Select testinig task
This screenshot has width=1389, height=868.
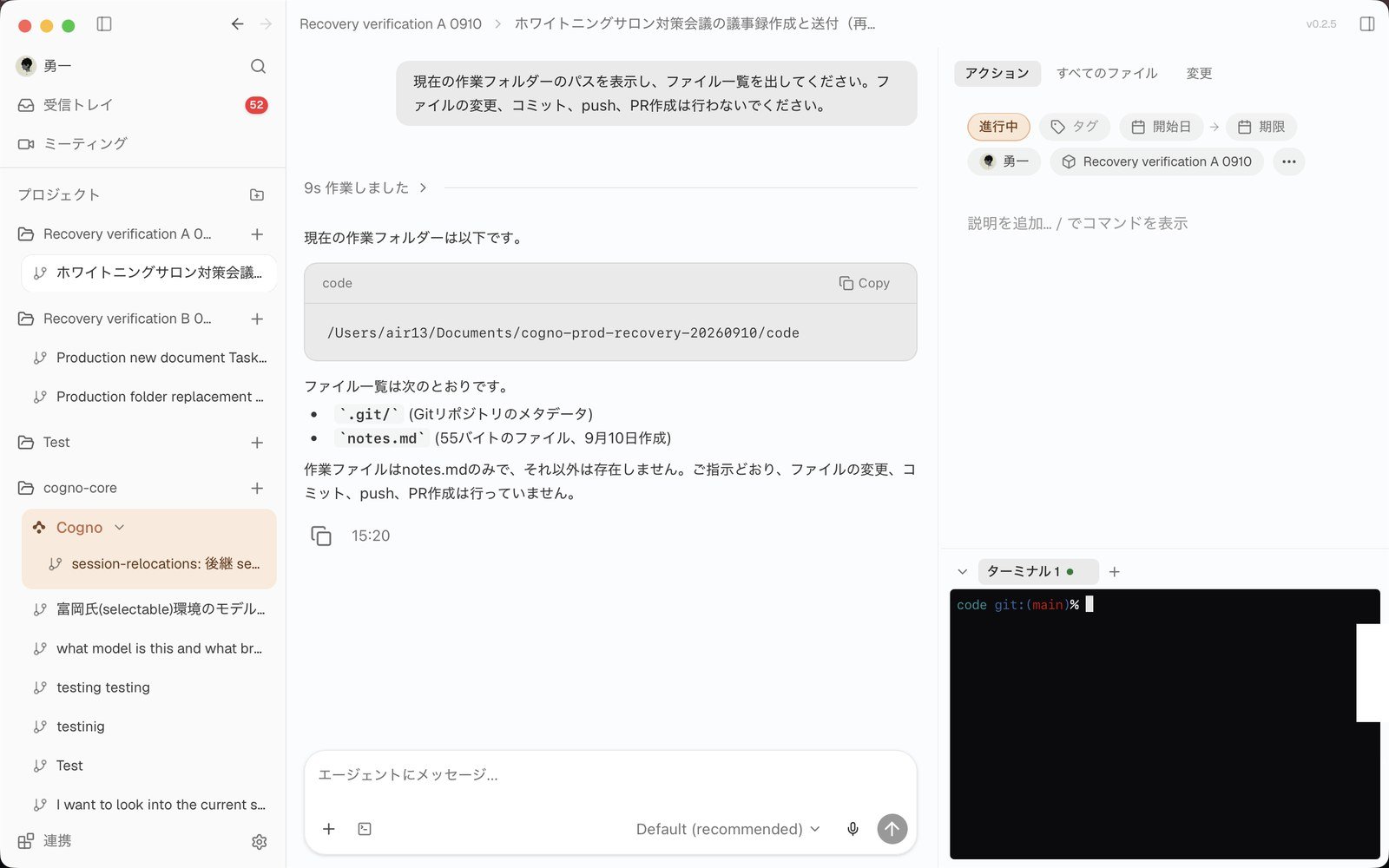pos(148,727)
